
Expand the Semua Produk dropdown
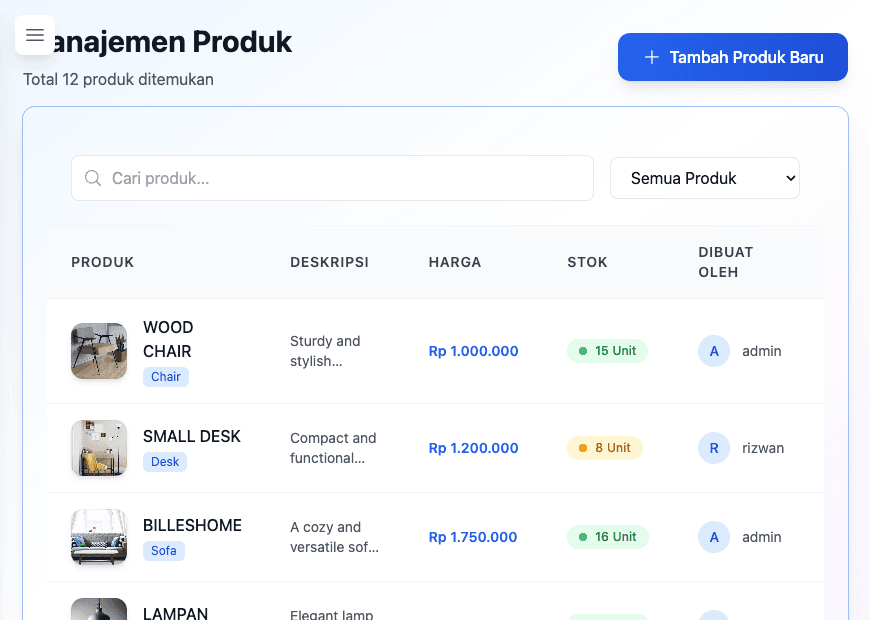(704, 178)
